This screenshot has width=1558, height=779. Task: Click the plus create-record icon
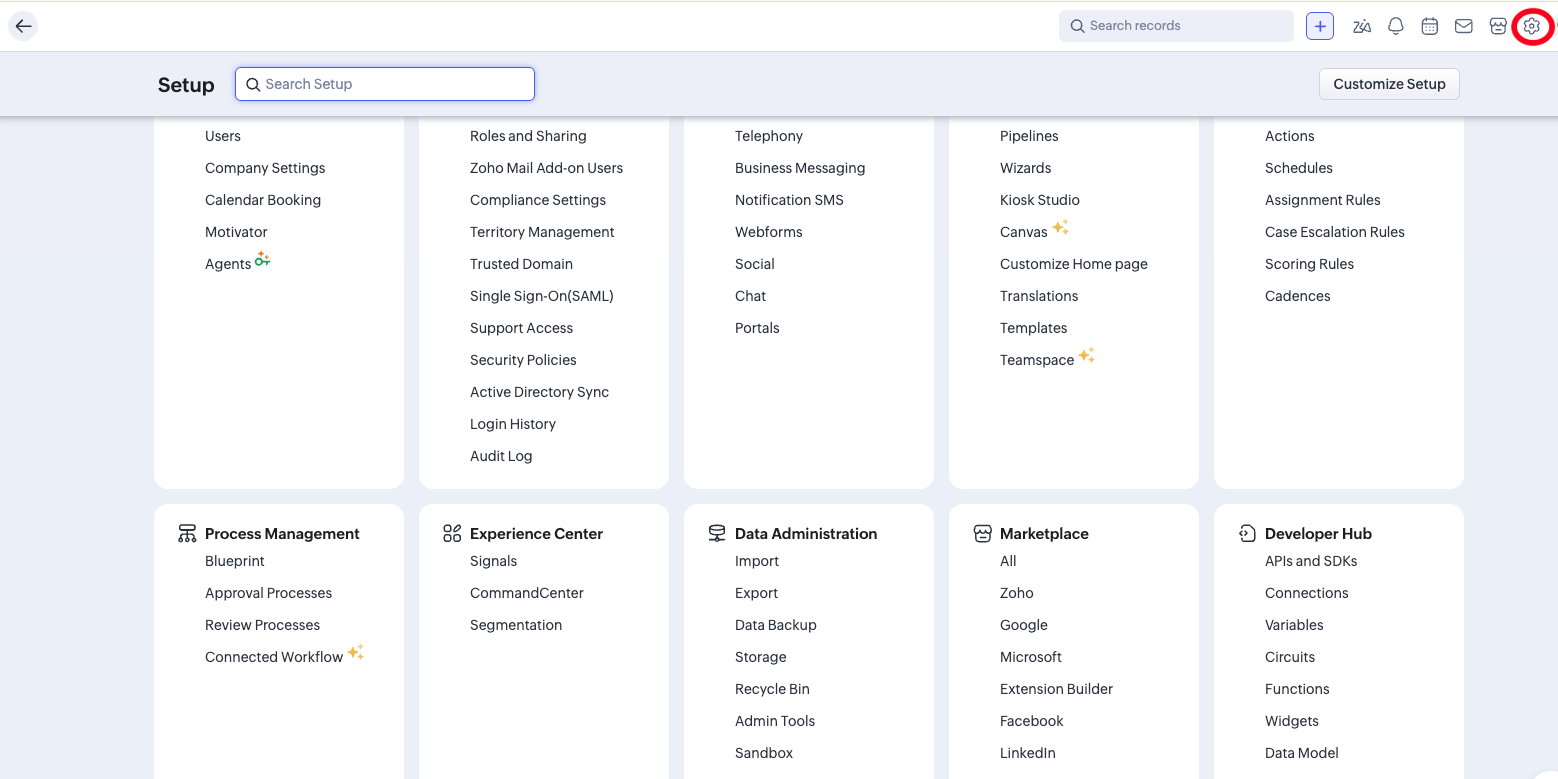(x=1320, y=26)
